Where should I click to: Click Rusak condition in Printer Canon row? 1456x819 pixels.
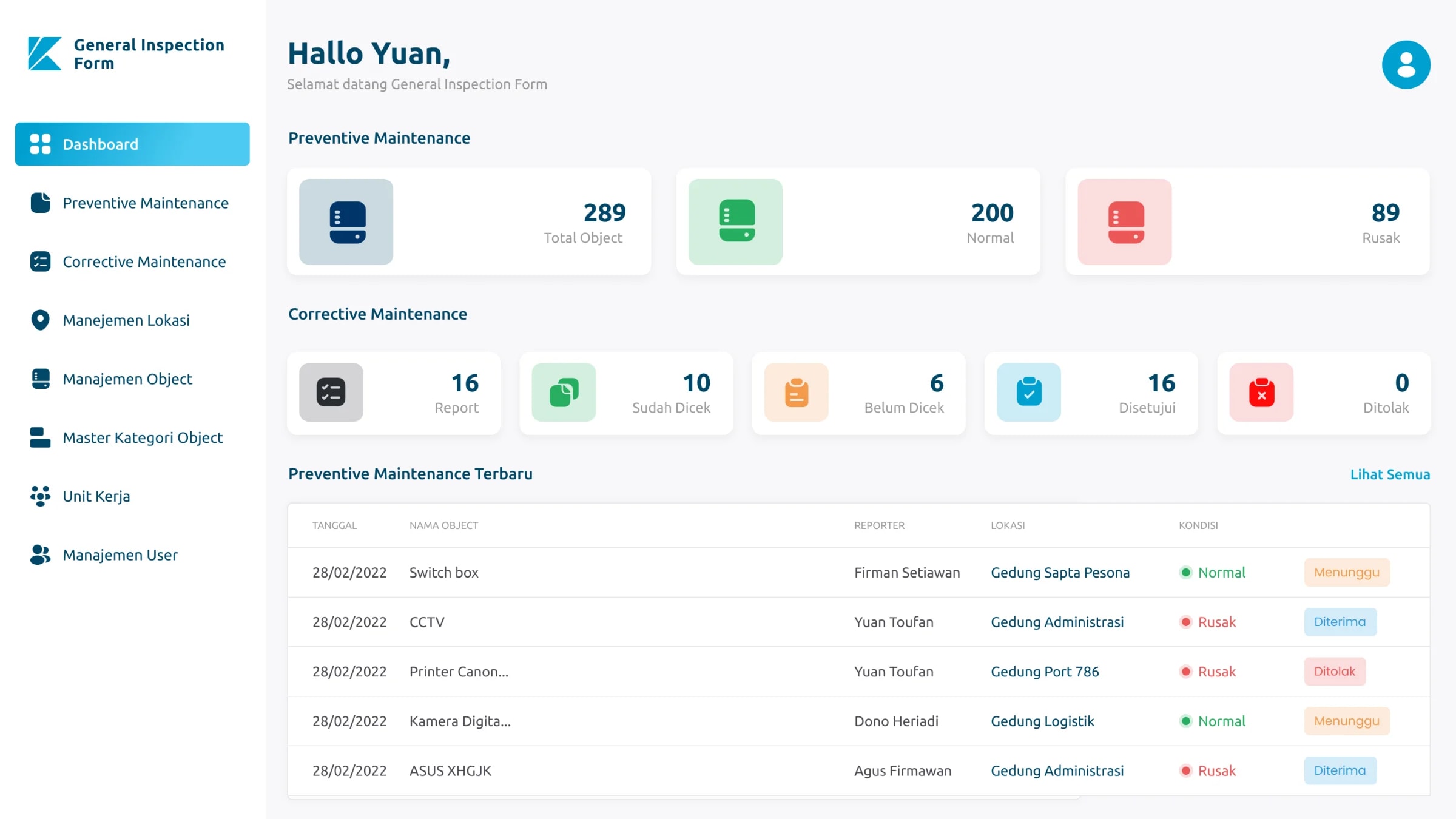[x=1207, y=672]
